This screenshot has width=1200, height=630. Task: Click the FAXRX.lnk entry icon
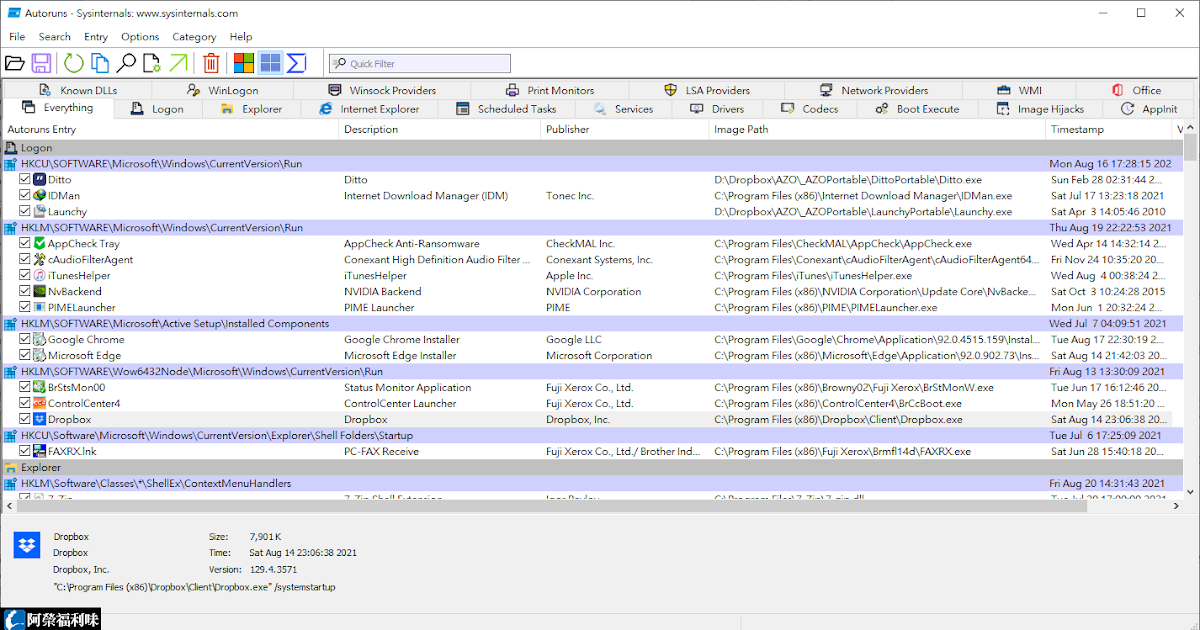pos(40,451)
